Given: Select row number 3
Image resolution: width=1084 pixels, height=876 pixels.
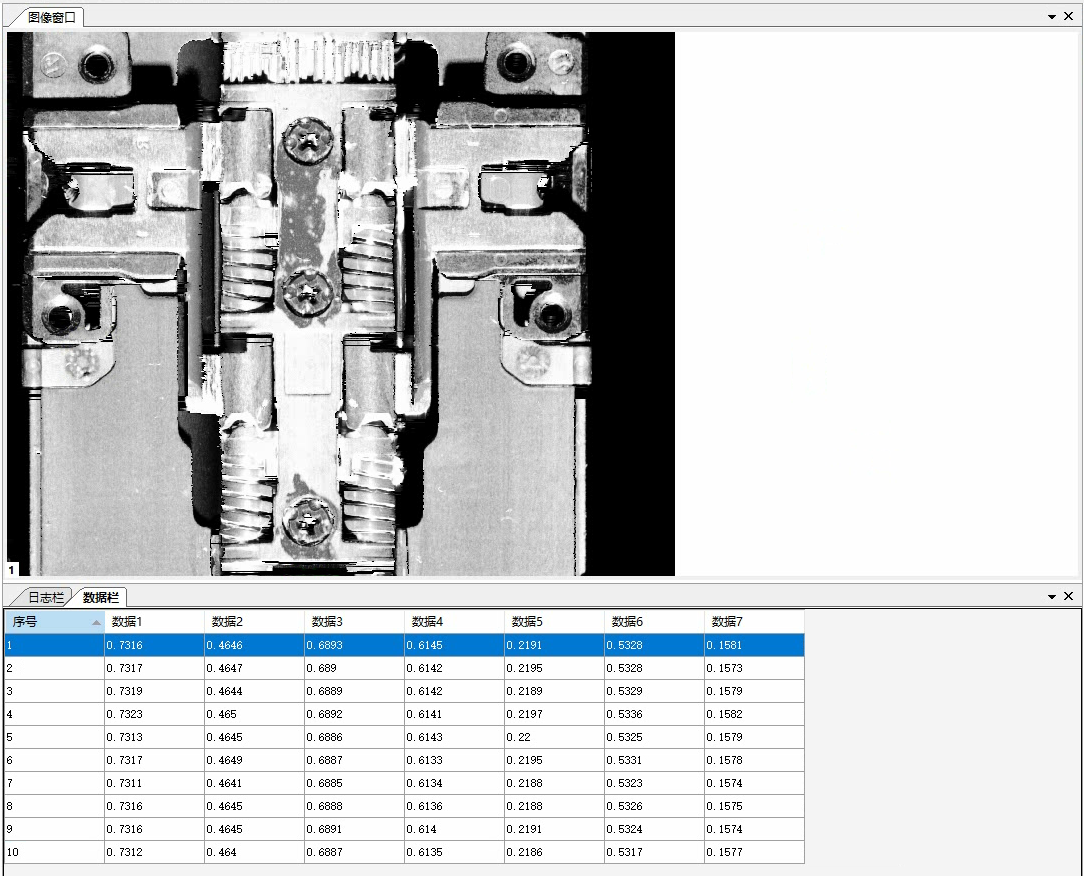Looking at the screenshot, I should [x=55, y=691].
